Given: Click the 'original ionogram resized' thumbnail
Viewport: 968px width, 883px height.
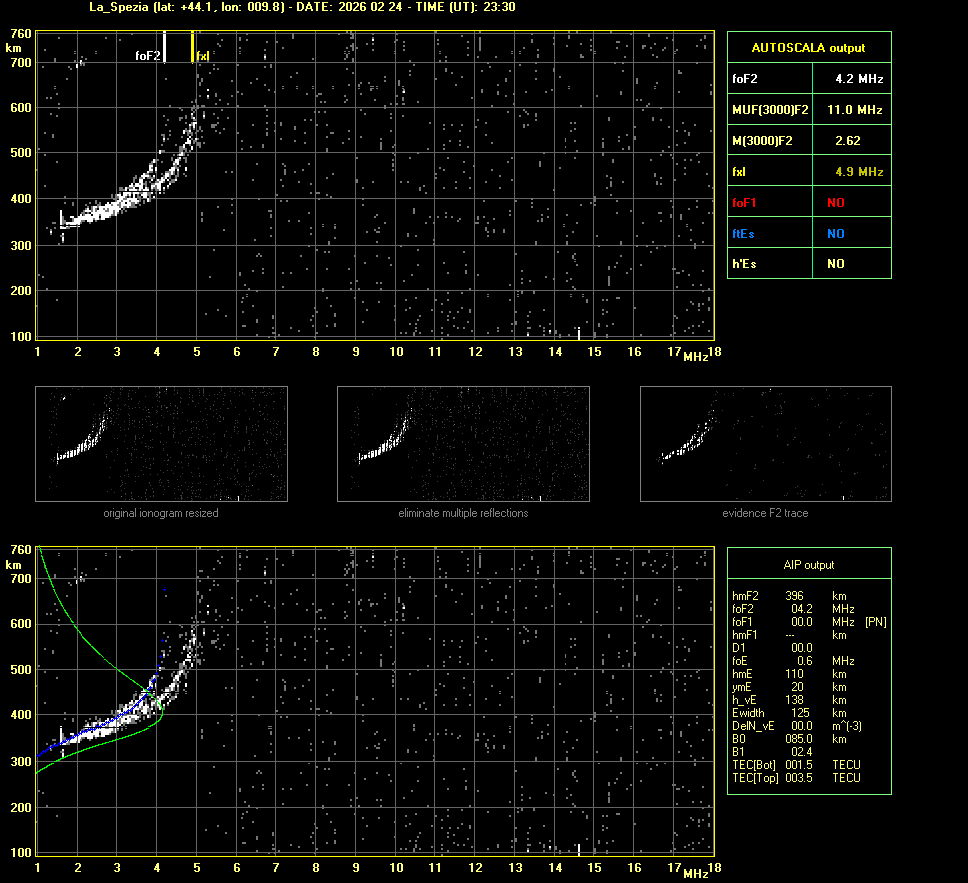Looking at the screenshot, I should click(x=161, y=444).
